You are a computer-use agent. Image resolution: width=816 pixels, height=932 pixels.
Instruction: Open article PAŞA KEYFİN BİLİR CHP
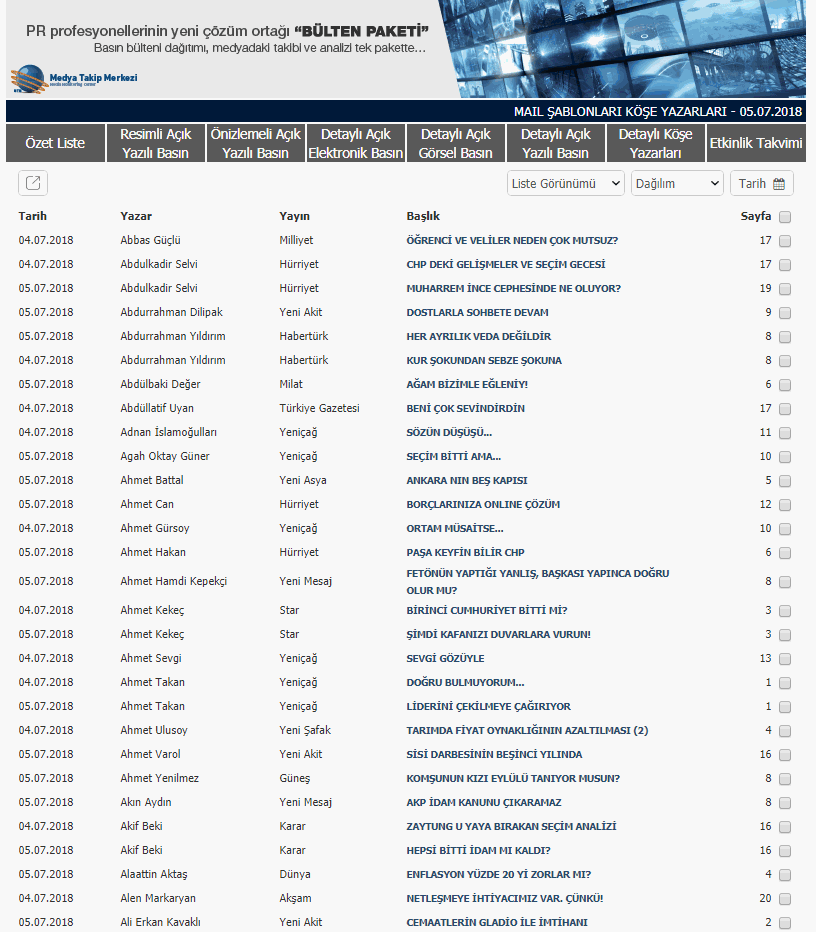pyautogui.click(x=465, y=552)
